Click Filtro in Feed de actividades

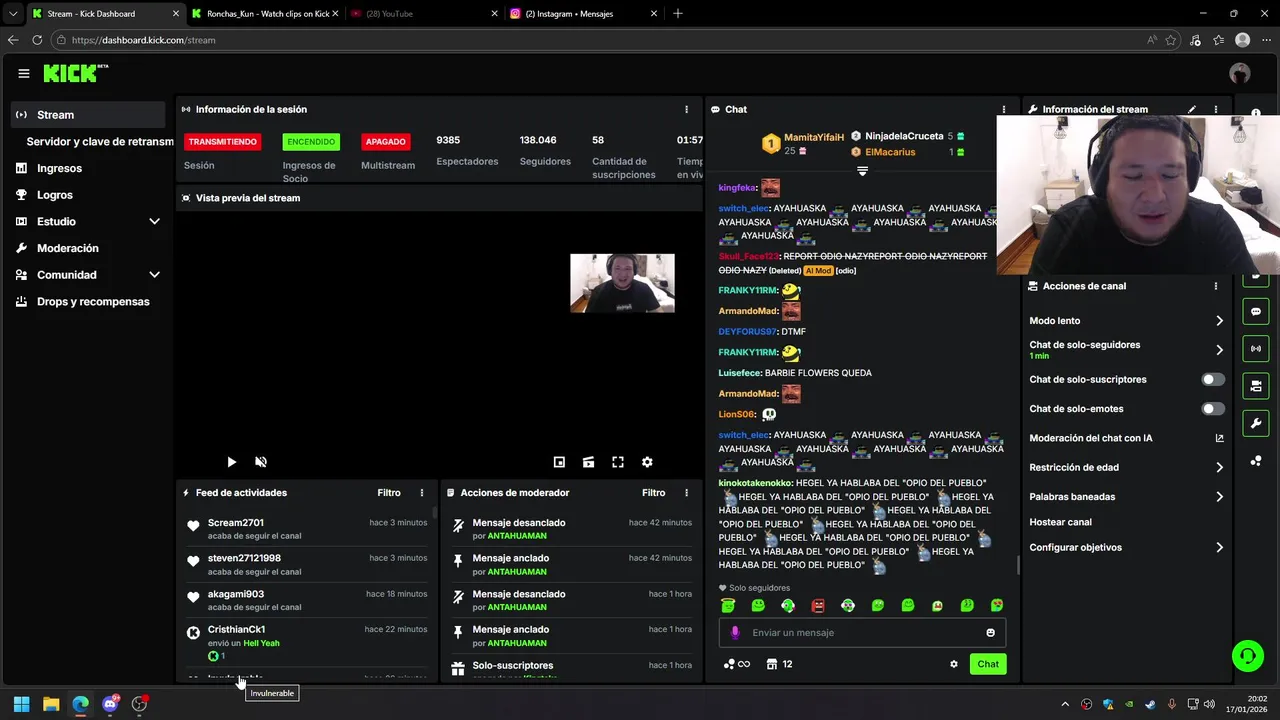click(x=389, y=493)
